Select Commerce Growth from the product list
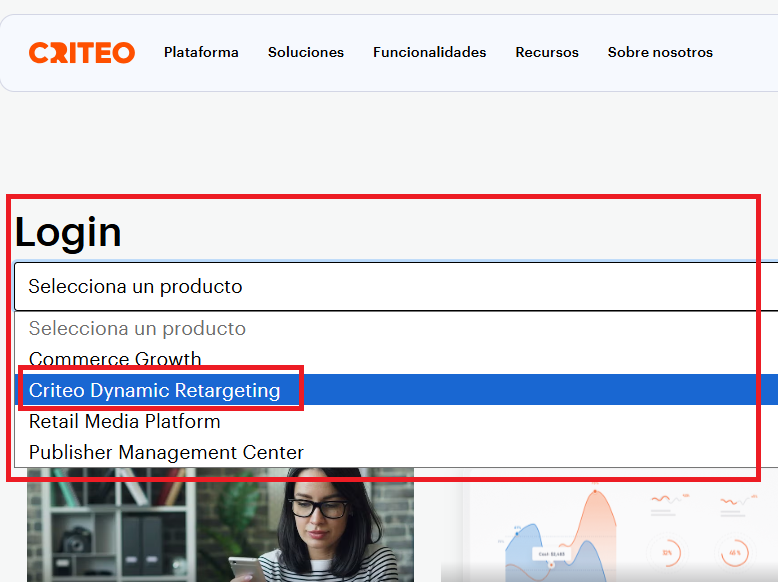The height and width of the screenshot is (582, 778). tap(396, 359)
